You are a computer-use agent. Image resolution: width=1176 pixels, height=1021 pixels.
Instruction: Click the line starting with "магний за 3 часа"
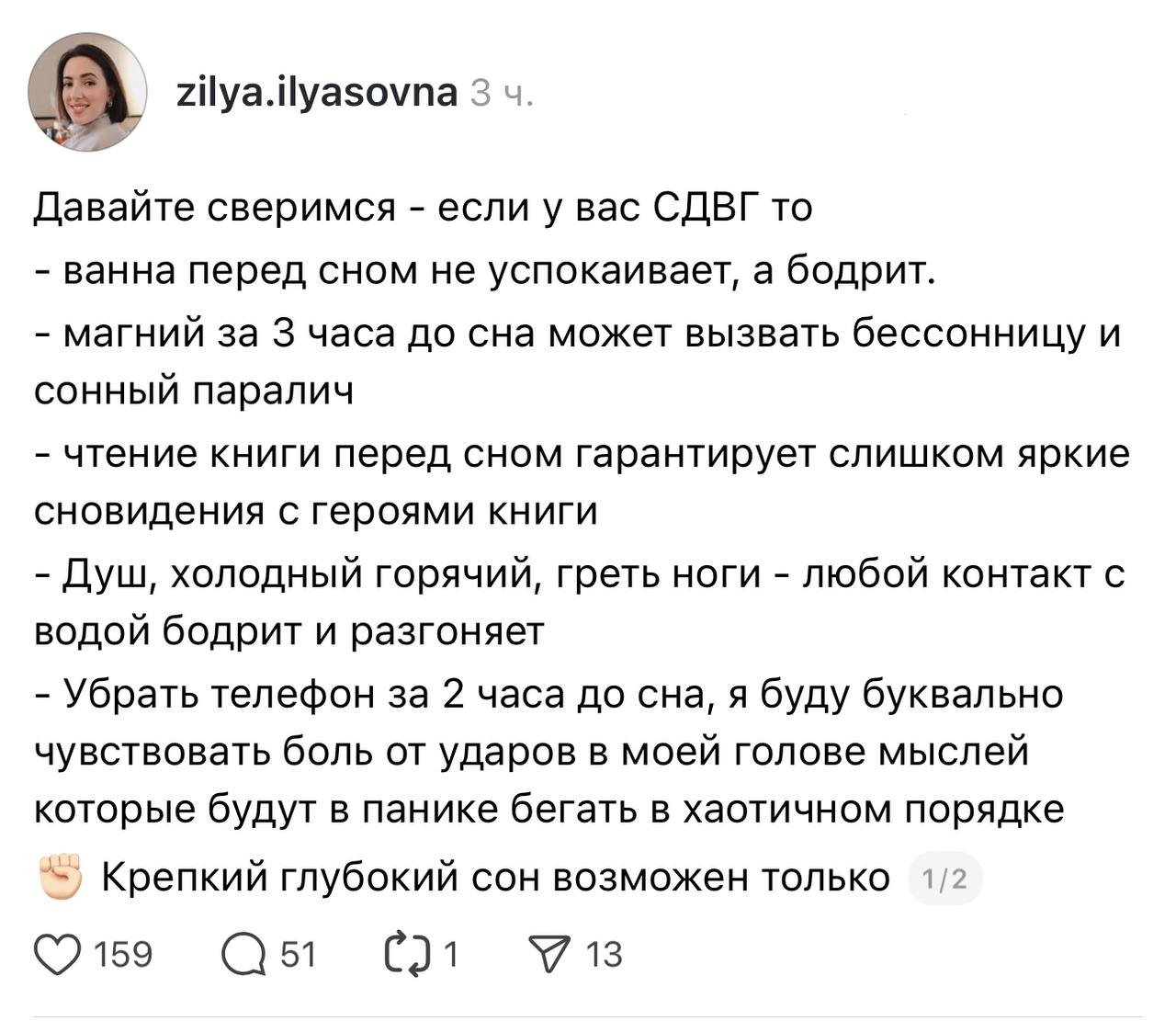point(577,332)
